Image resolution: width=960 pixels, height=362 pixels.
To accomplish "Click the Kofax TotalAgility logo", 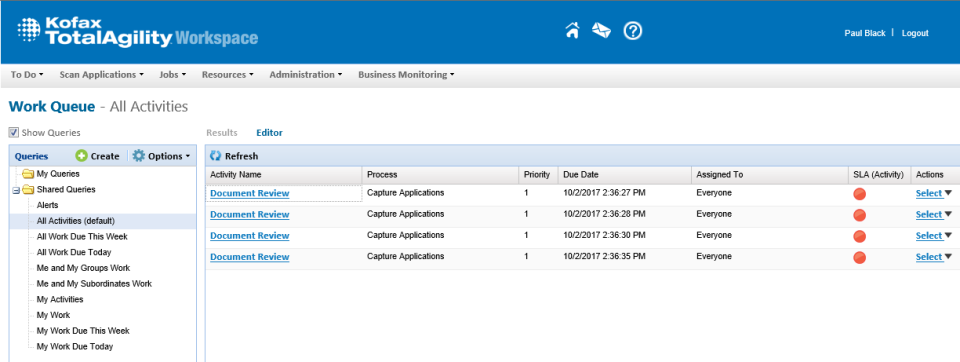I will tap(137, 32).
